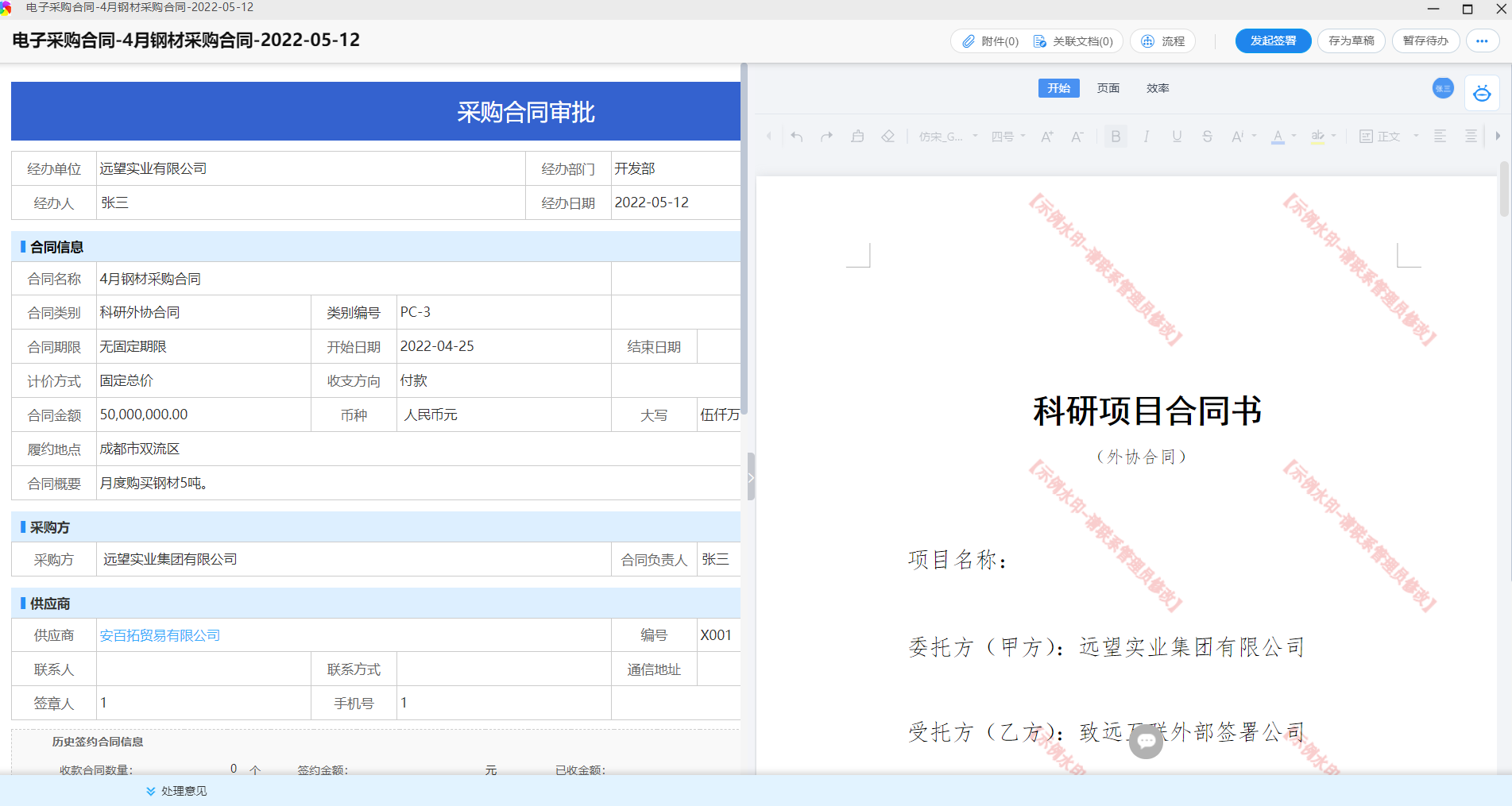Click the 项目名称： line in the document
This screenshot has width=1512, height=806.
click(958, 560)
